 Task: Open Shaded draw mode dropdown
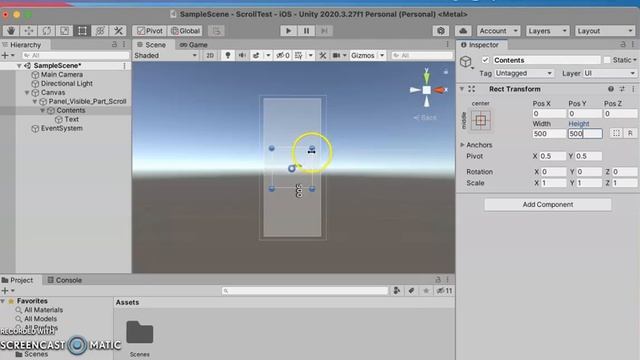[x=165, y=55]
